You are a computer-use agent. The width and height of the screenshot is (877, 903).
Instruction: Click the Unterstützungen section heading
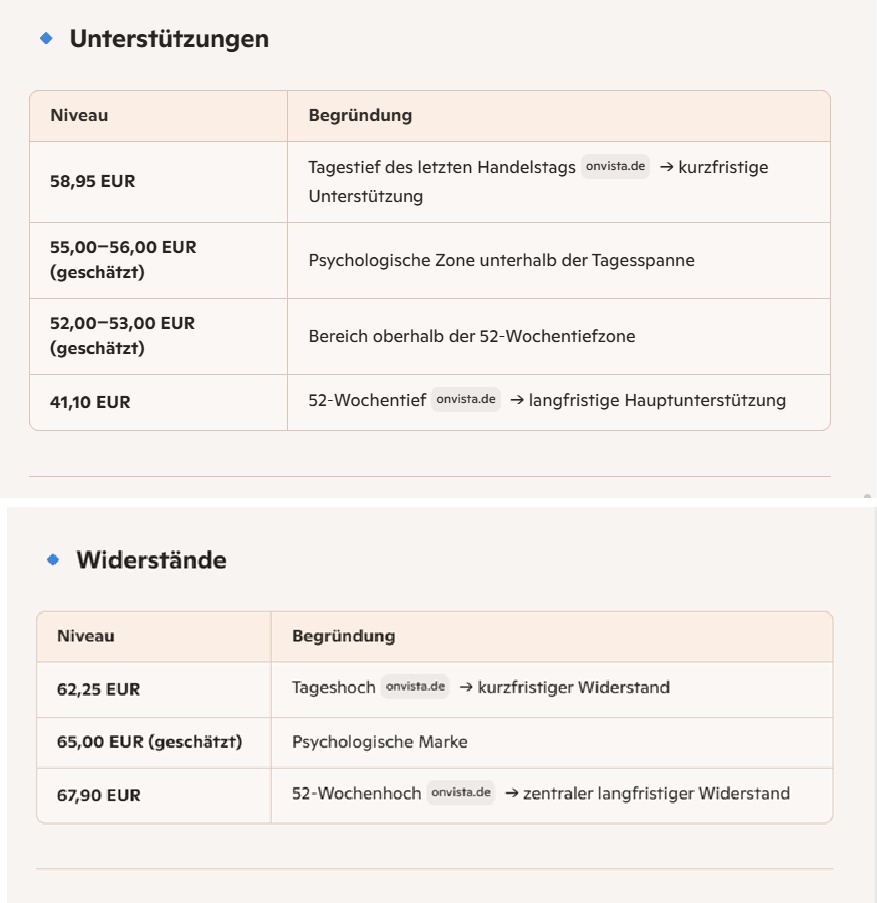pyautogui.click(x=169, y=39)
